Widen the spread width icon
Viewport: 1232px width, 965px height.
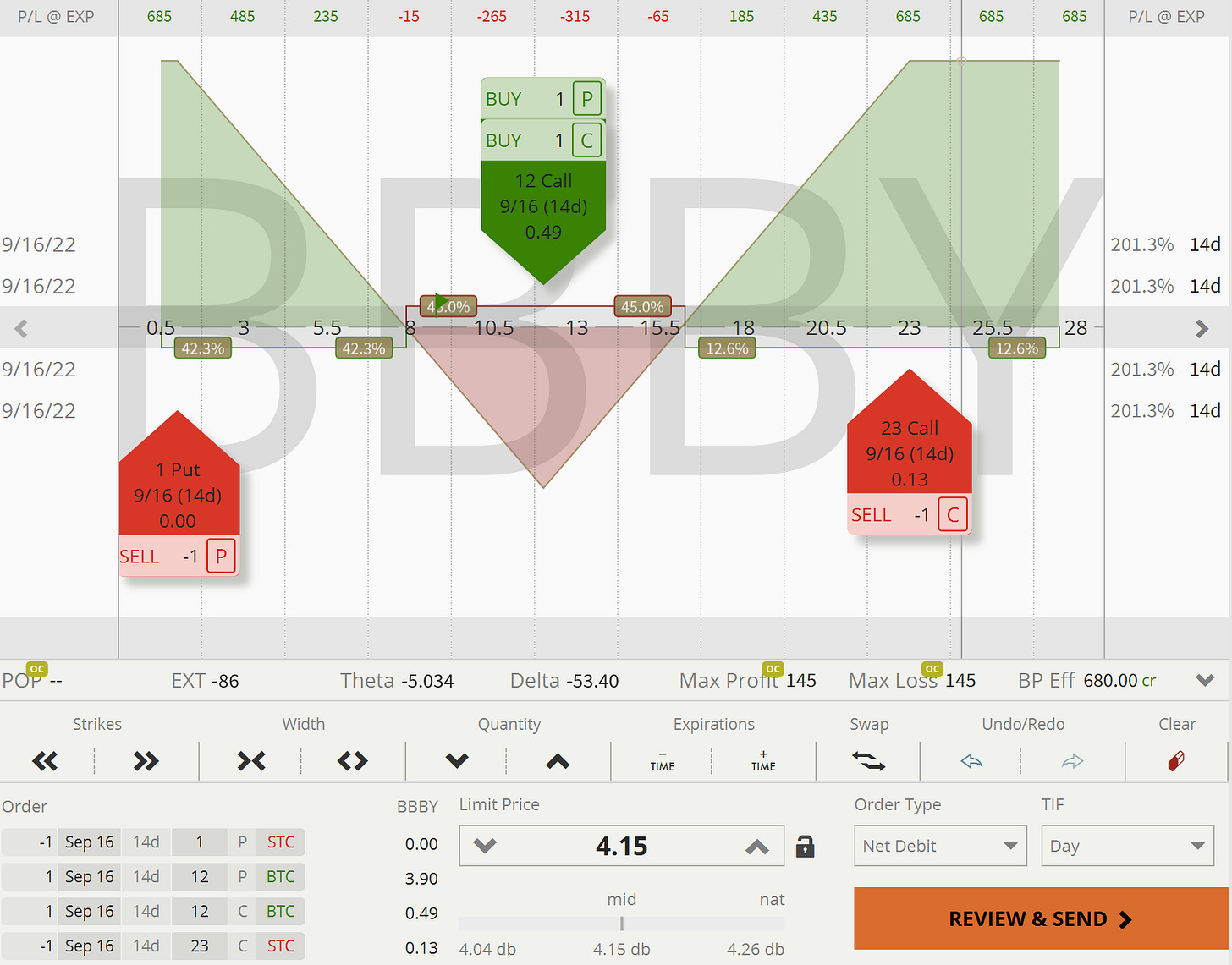pos(352,761)
